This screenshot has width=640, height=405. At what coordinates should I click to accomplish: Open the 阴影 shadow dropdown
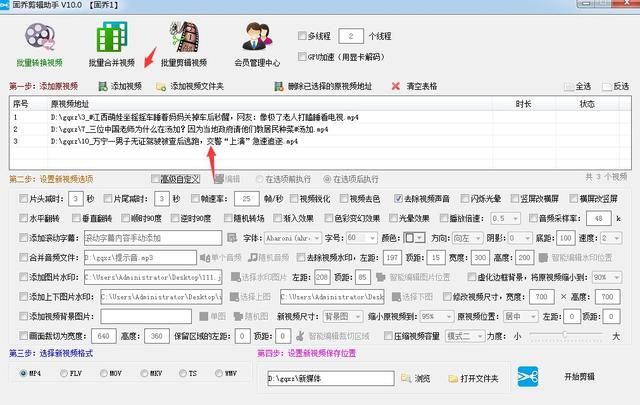pyautogui.click(x=520, y=238)
